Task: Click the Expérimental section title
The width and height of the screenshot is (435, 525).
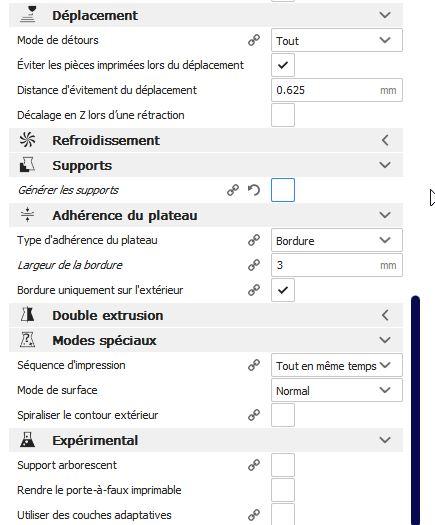Action: [95, 440]
